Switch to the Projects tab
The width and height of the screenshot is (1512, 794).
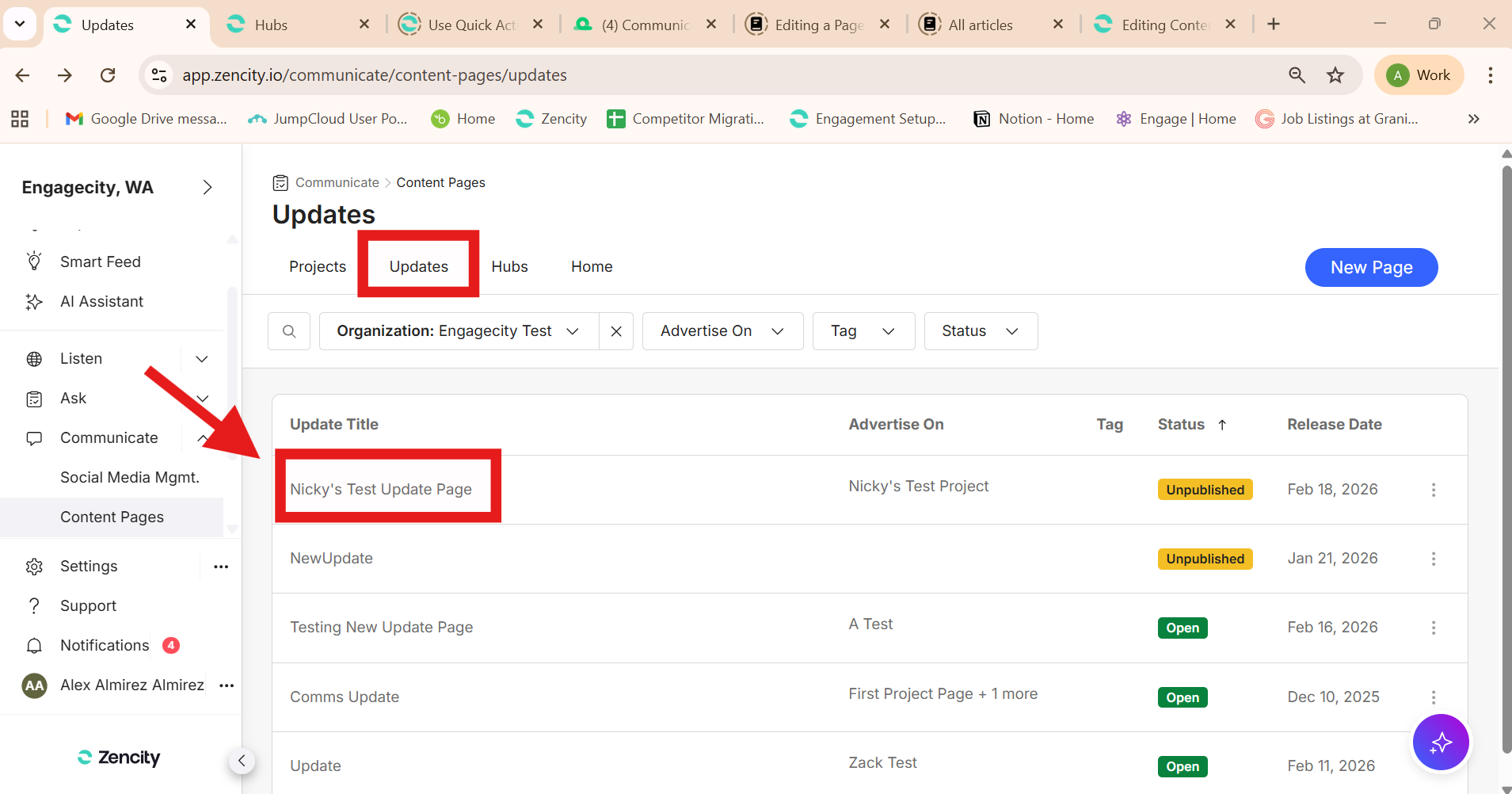click(x=318, y=267)
